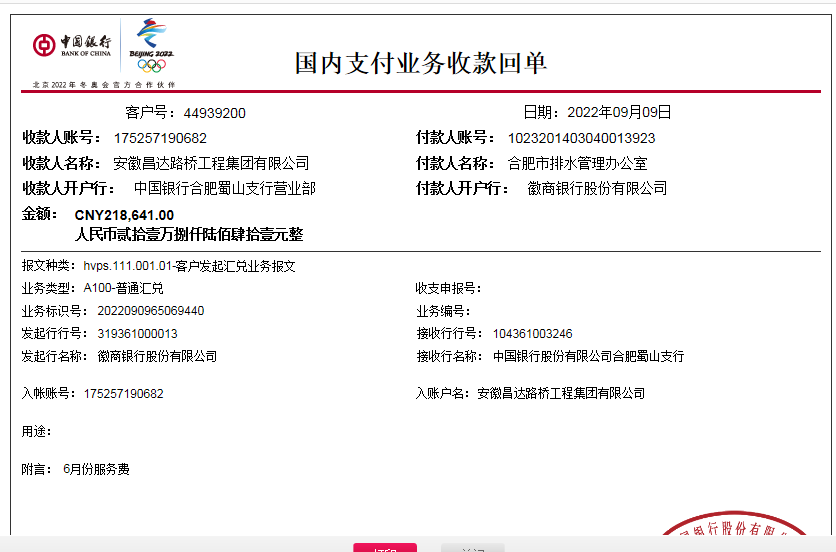Select the date 2022年09月09日
Screen dimensions: 836x552
(x=619, y=112)
